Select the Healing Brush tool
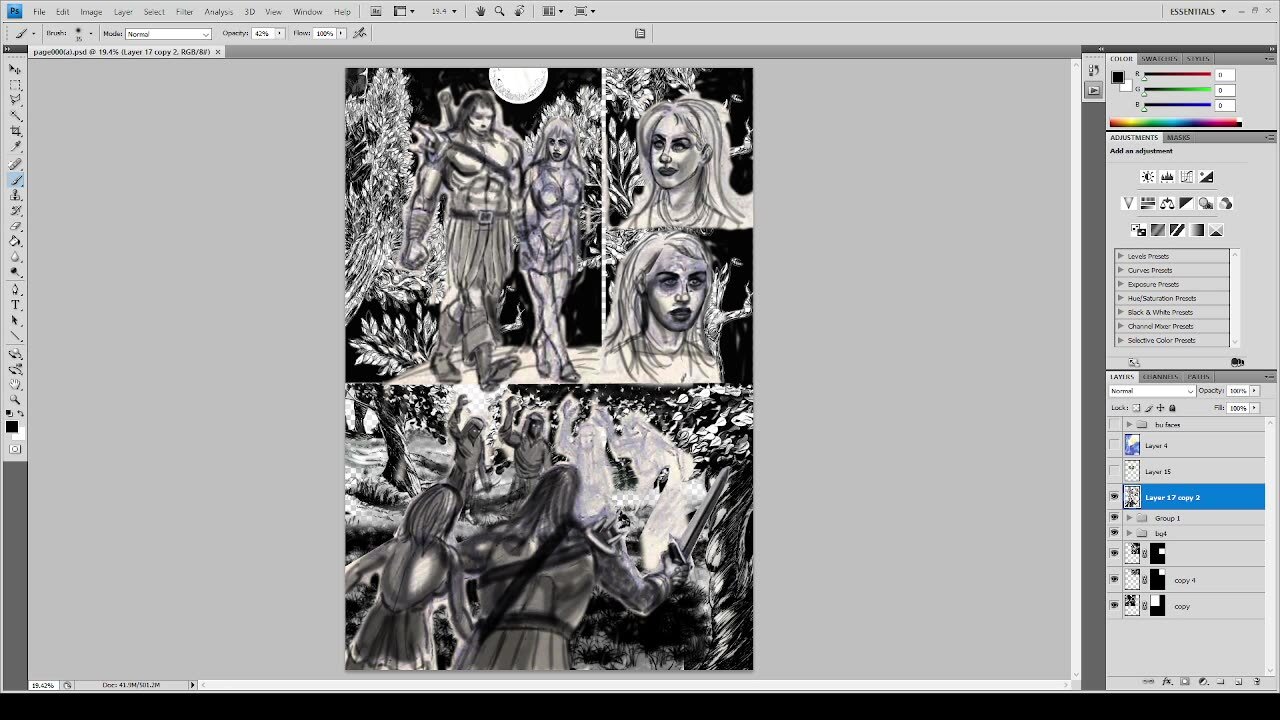1280x720 pixels. [x=15, y=164]
